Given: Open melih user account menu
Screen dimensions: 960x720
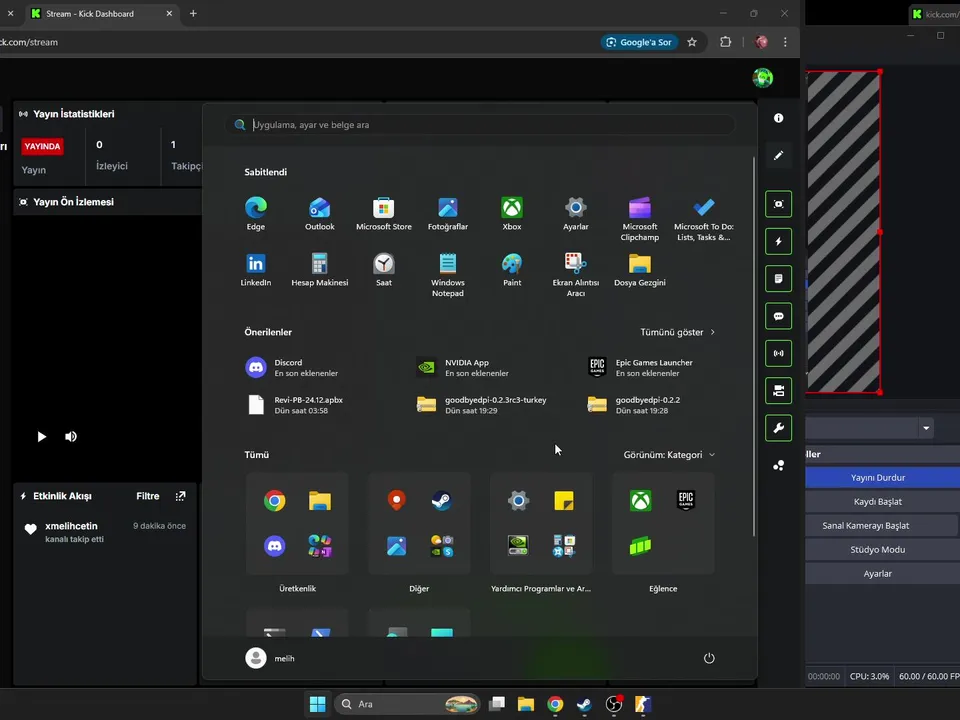Looking at the screenshot, I should click(270, 658).
